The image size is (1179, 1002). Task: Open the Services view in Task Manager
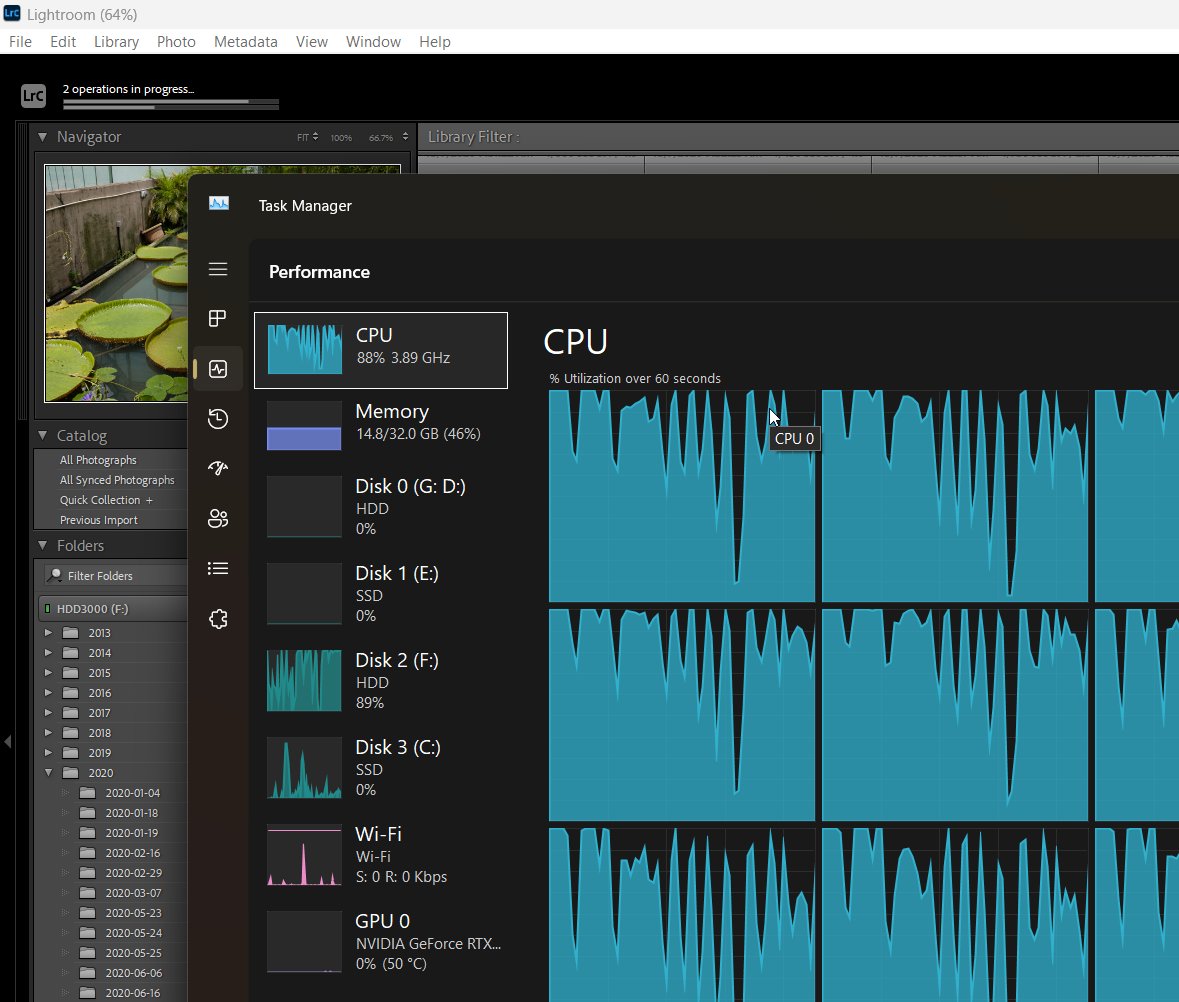pos(218,618)
